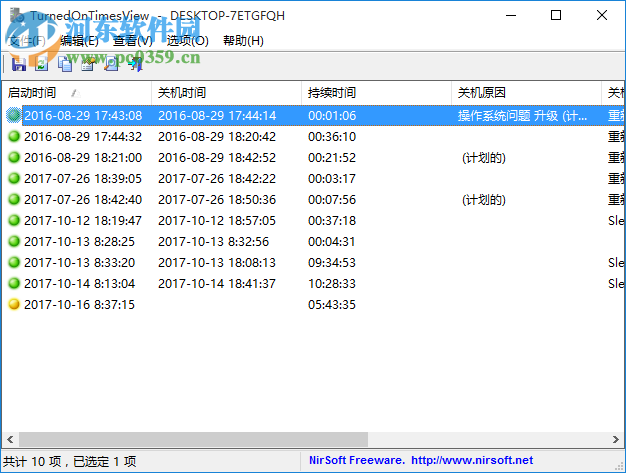Click duration value 00:36:10

coord(332,137)
